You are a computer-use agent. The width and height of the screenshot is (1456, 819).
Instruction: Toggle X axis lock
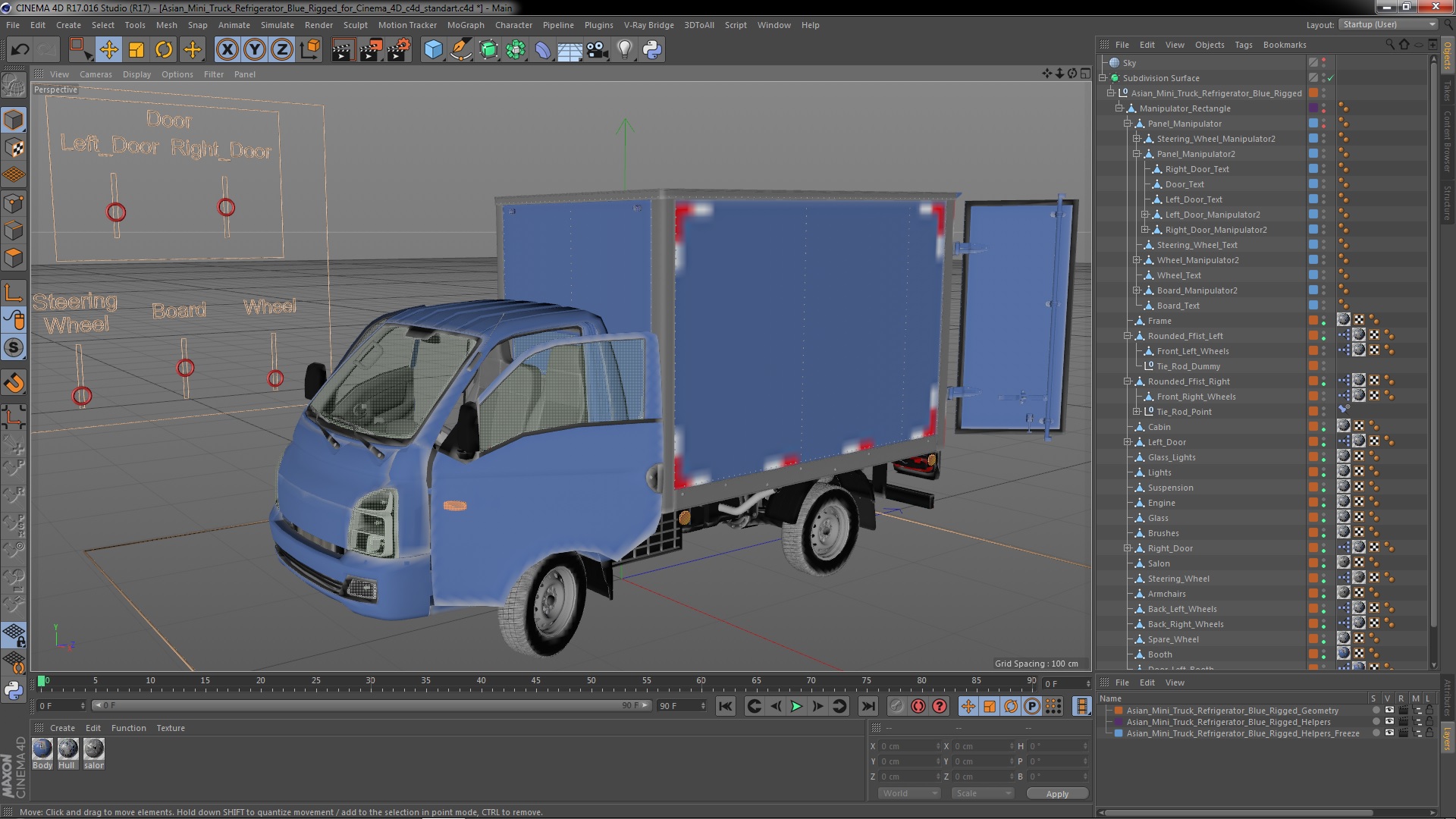click(x=227, y=50)
